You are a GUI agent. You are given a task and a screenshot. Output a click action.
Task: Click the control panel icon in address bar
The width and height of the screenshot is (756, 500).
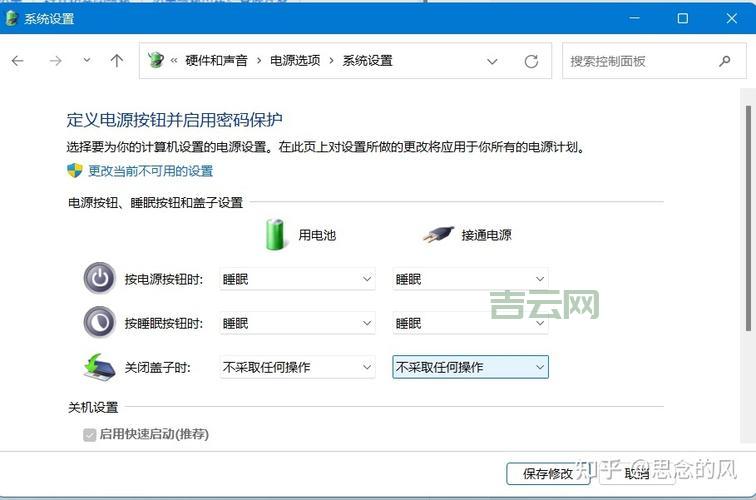[156, 60]
